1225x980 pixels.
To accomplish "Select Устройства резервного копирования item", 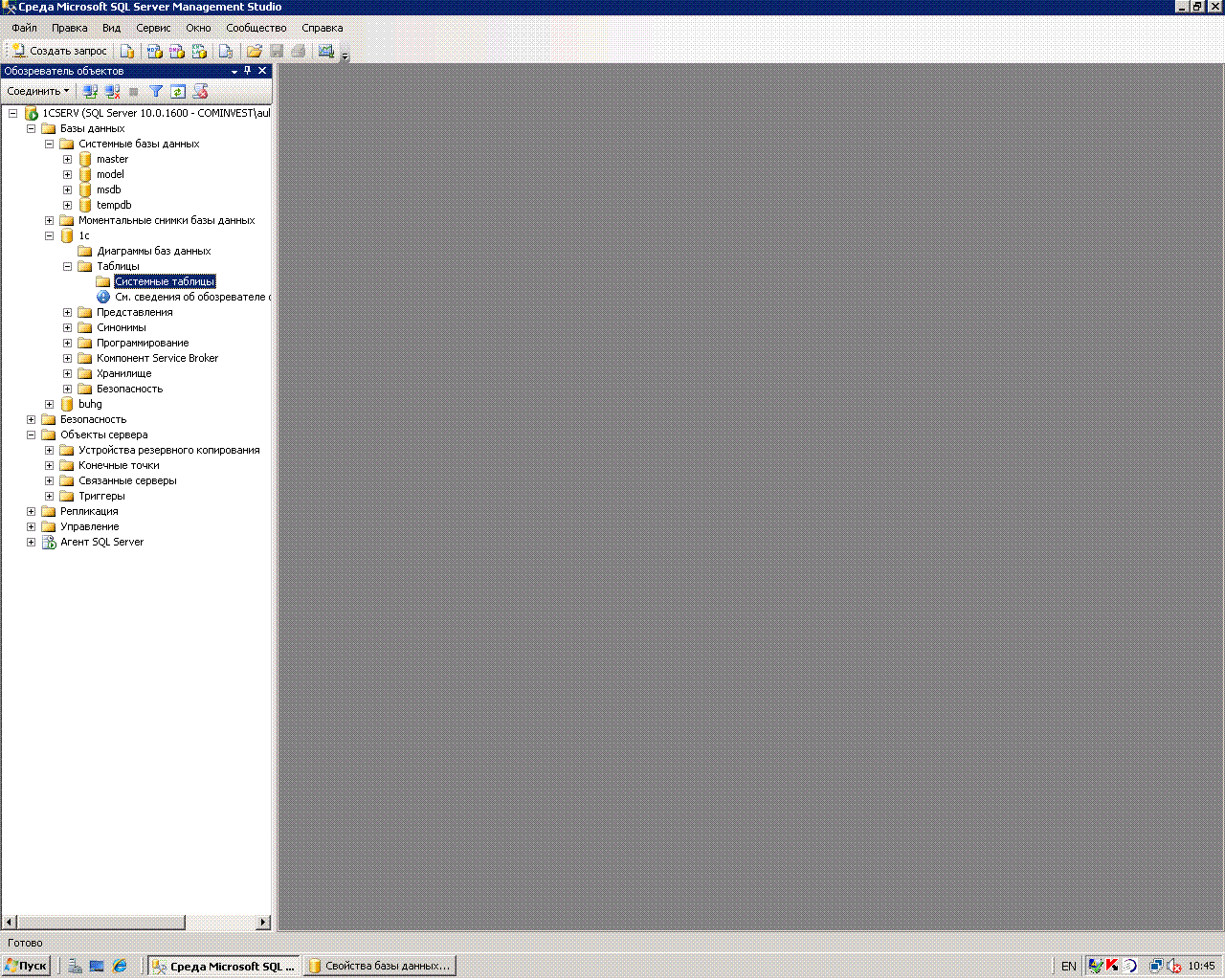I will pyautogui.click(x=168, y=450).
